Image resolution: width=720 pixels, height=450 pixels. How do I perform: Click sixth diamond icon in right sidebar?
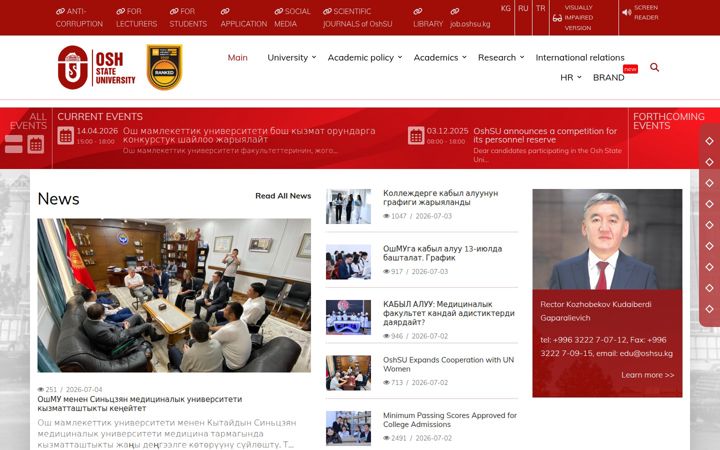pyautogui.click(x=709, y=246)
